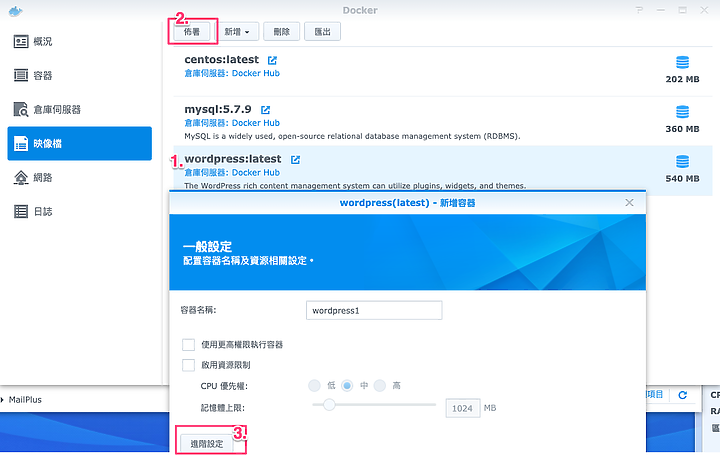This screenshot has width=720, height=455.
Task: Click the mysql 360 MB database icon
Action: [x=682, y=112]
